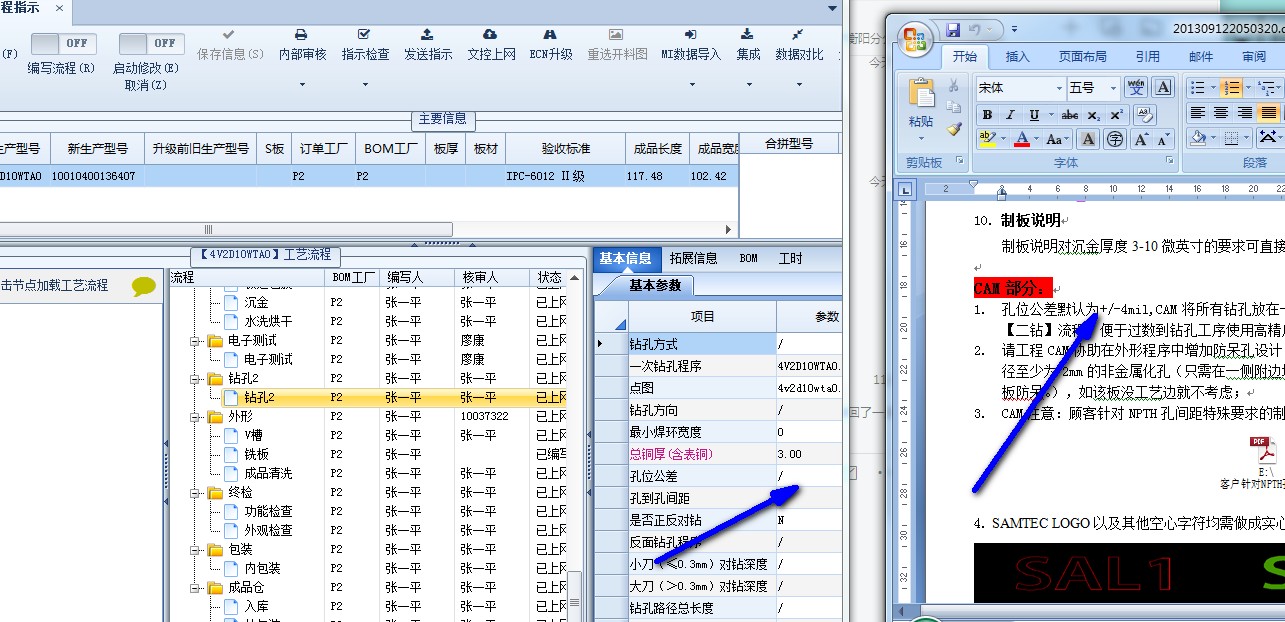Select 成品清洗 node in process tree

point(268,473)
